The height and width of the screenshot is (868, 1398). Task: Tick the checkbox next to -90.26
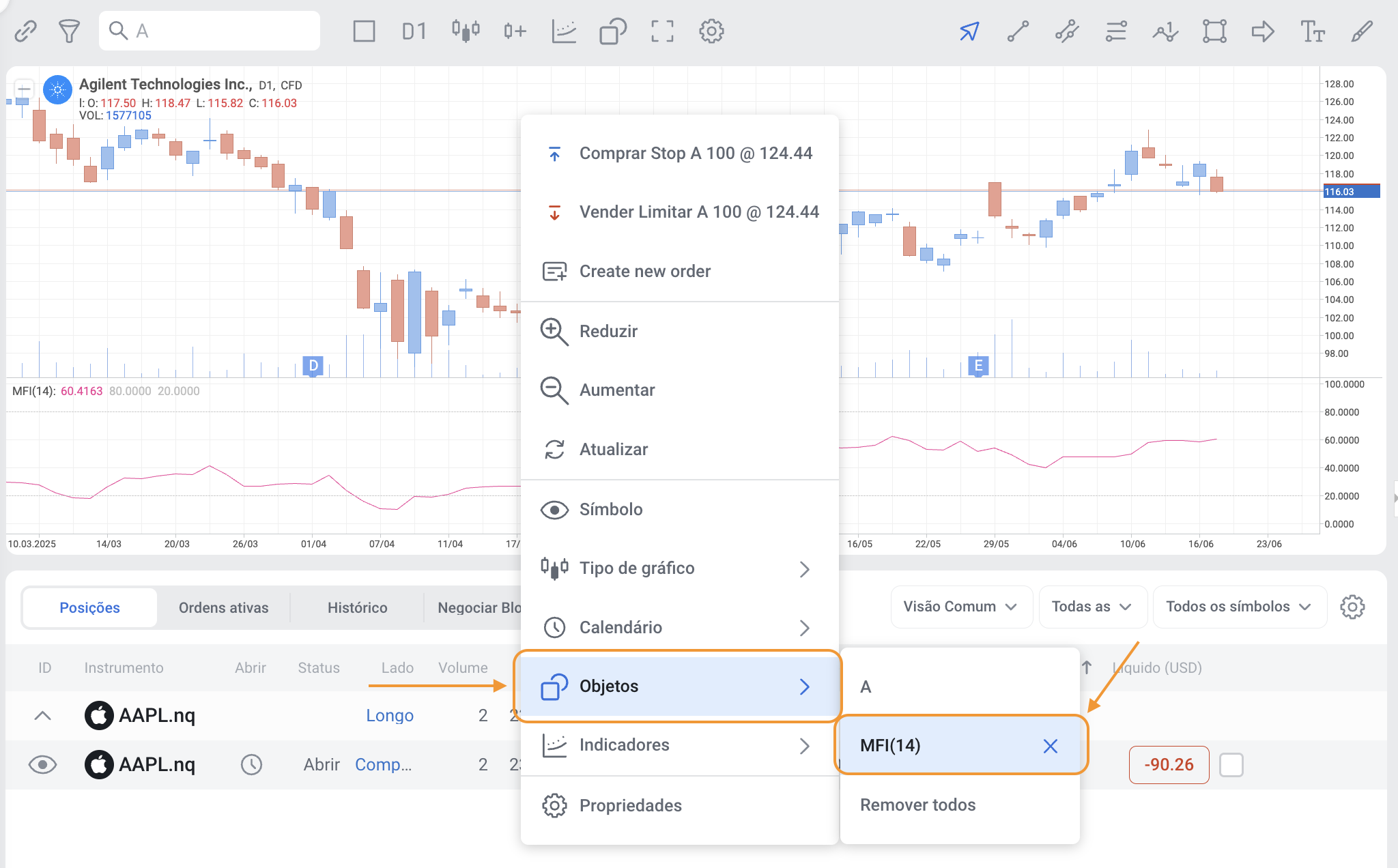tap(1231, 764)
